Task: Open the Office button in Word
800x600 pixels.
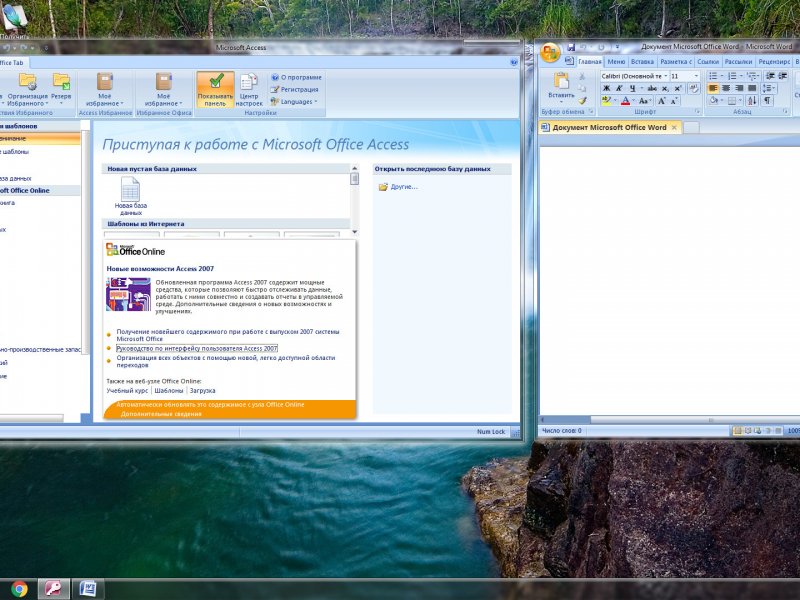Action: point(550,53)
